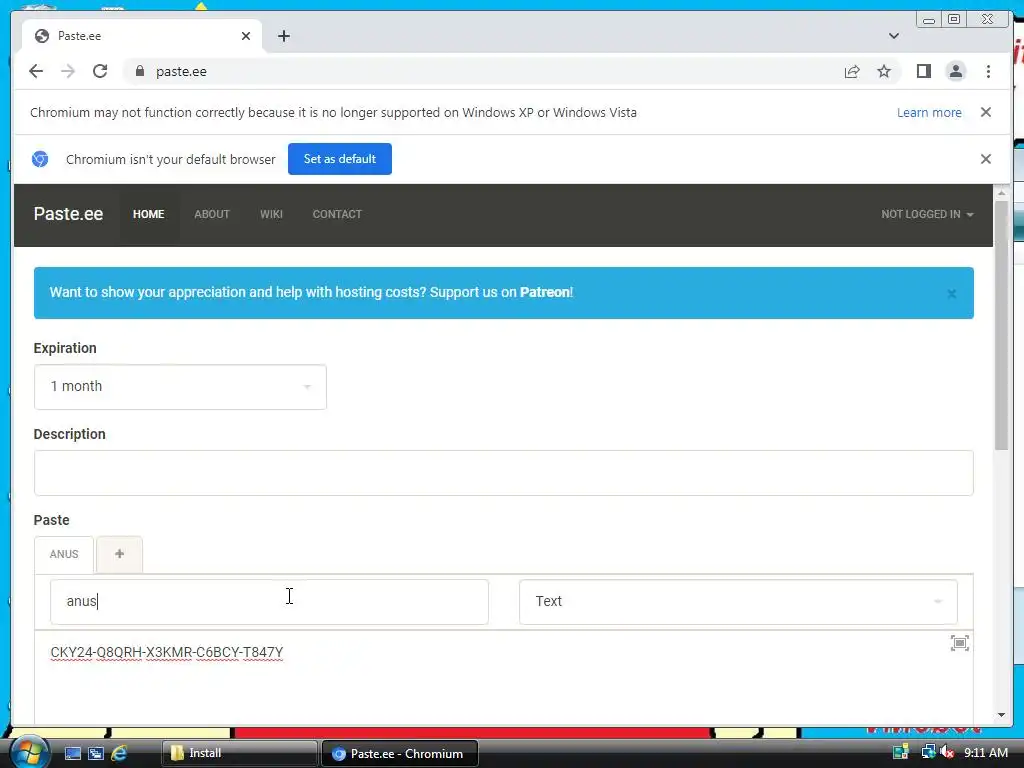The height and width of the screenshot is (768, 1024).
Task: Open the HOME nav item
Action: tap(148, 214)
